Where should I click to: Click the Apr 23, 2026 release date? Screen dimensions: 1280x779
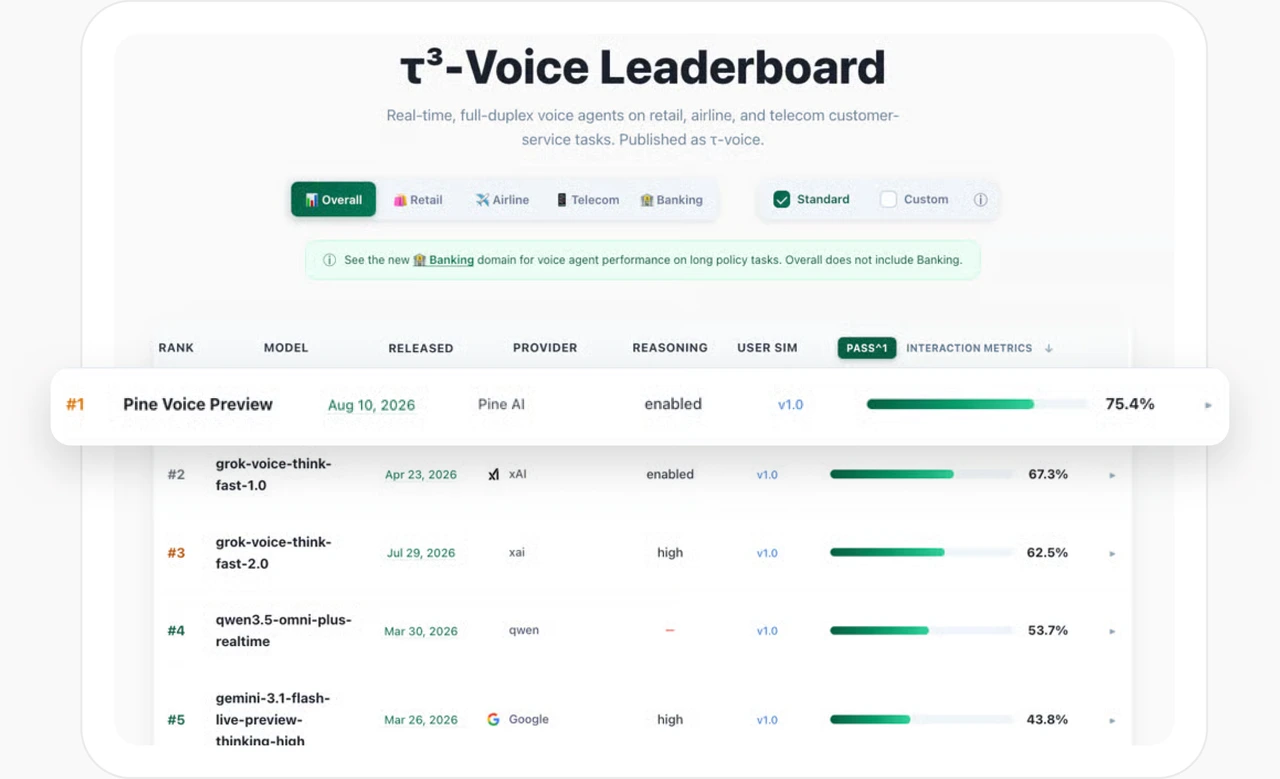[421, 475]
